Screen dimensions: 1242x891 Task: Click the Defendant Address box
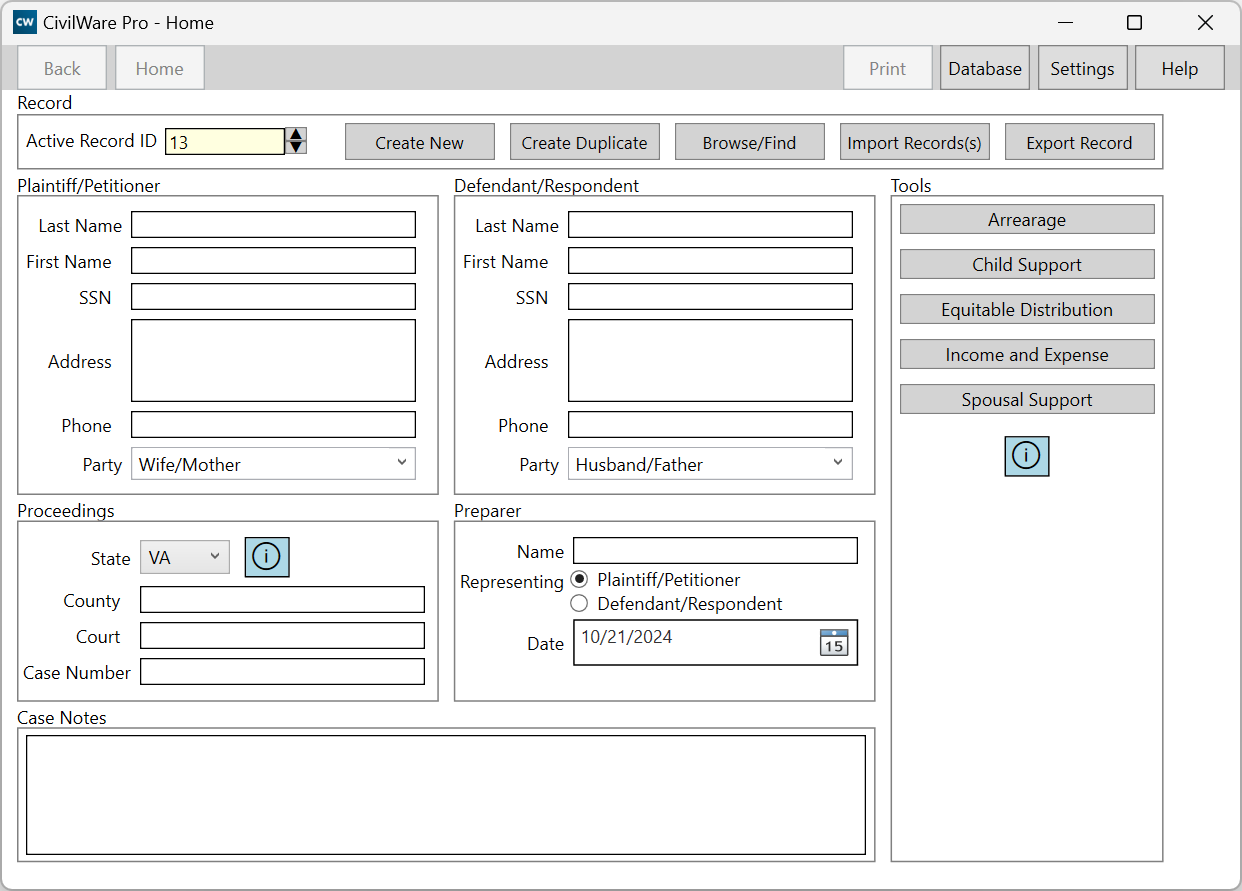click(x=710, y=361)
